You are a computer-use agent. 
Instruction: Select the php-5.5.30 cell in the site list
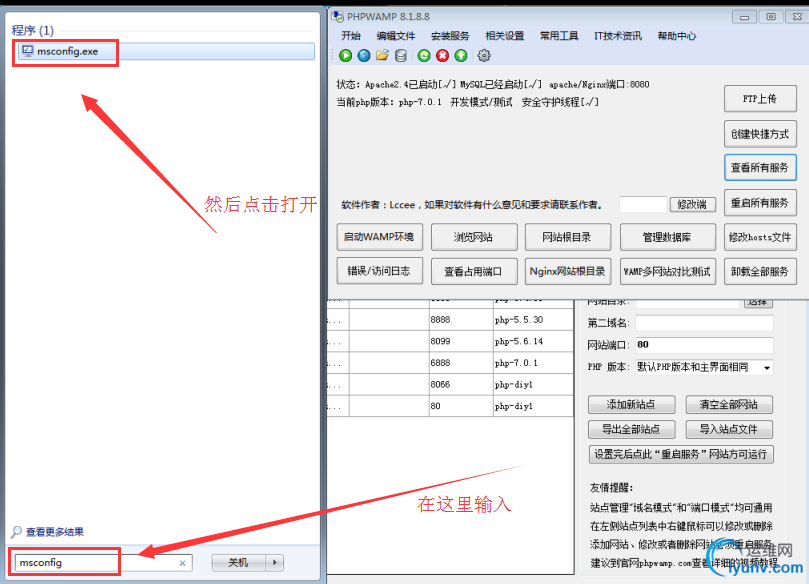[533, 319]
